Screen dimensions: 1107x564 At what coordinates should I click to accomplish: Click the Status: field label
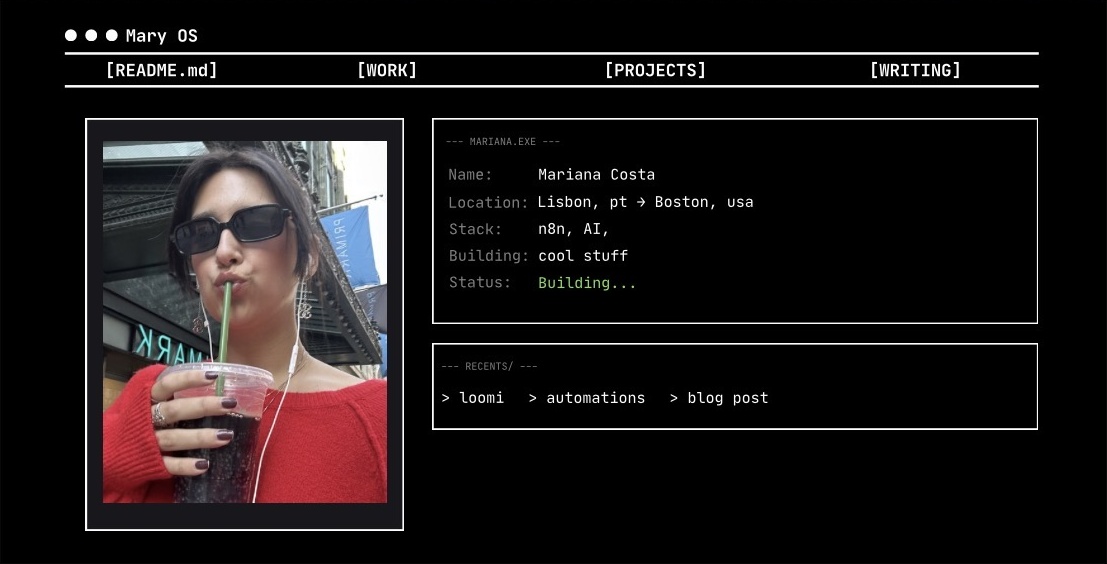coord(479,282)
